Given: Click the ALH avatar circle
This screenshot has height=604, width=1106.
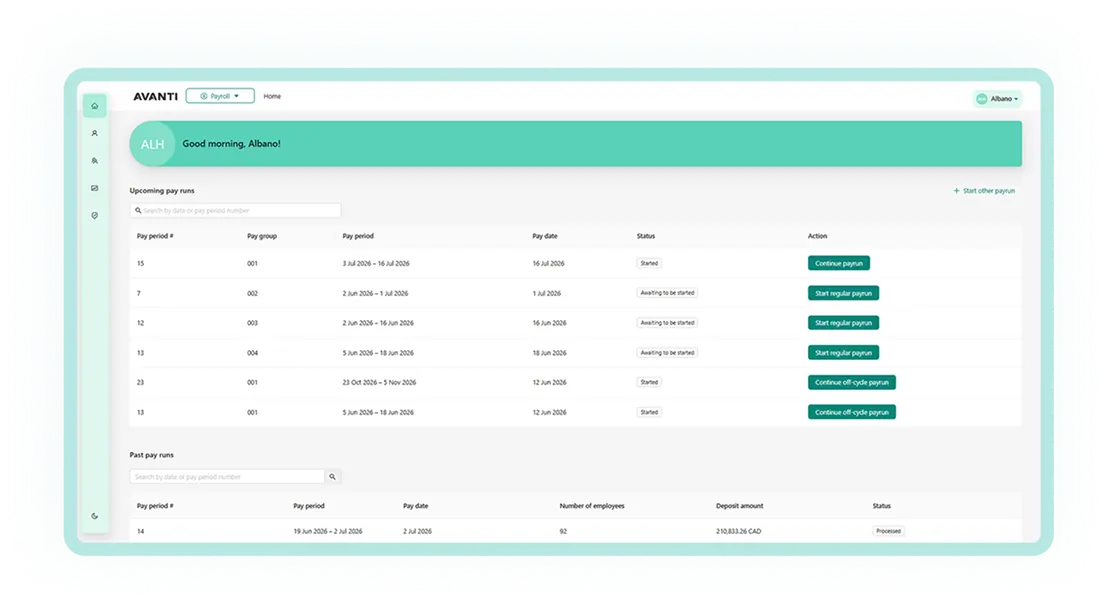Looking at the screenshot, I should (x=152, y=144).
